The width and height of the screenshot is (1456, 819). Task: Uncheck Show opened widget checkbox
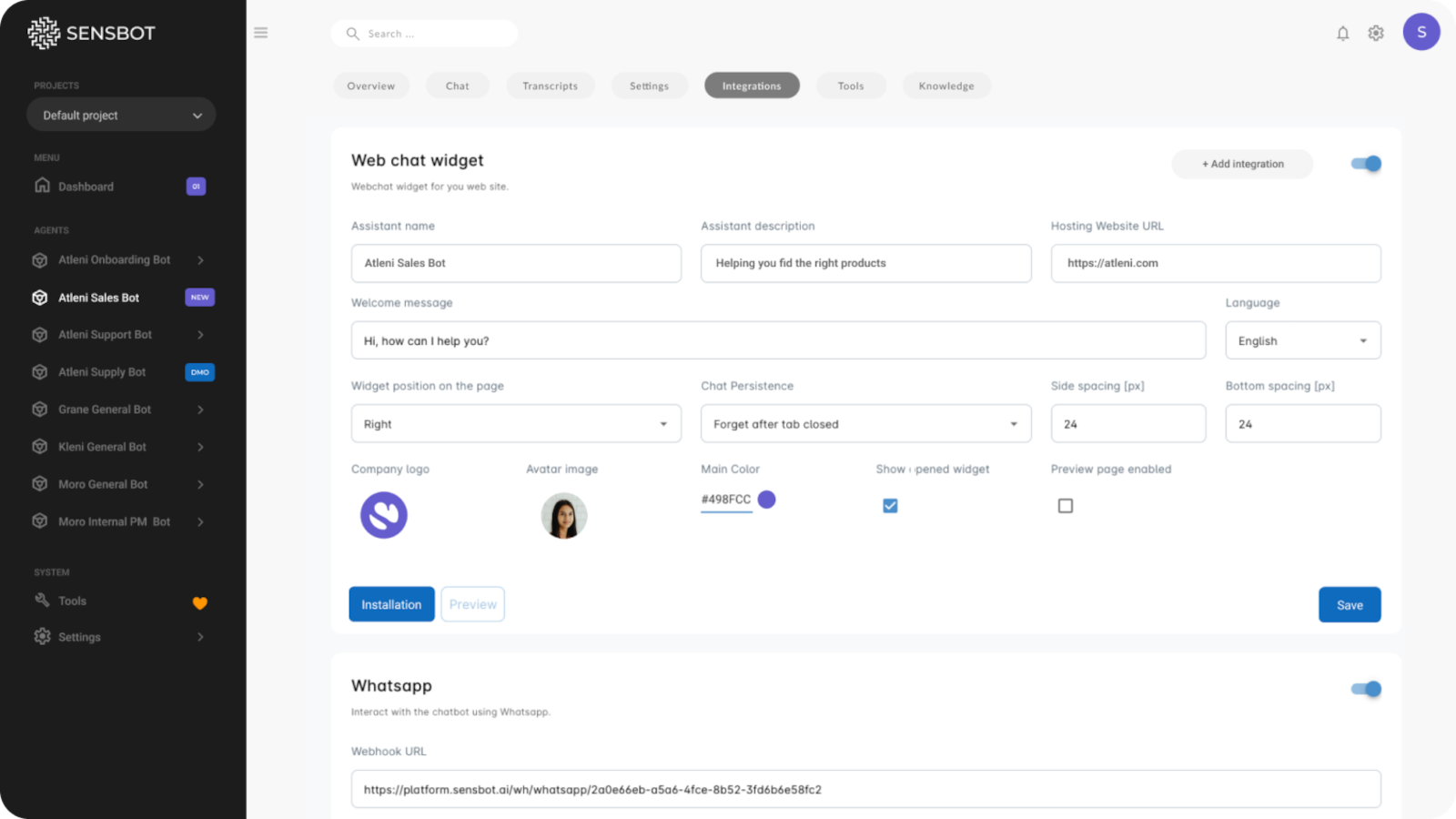[890, 506]
